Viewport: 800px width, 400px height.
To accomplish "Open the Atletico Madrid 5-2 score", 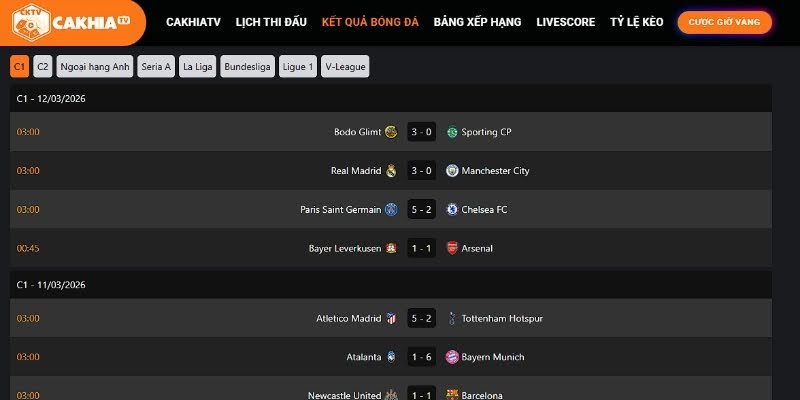I will click(x=421, y=318).
